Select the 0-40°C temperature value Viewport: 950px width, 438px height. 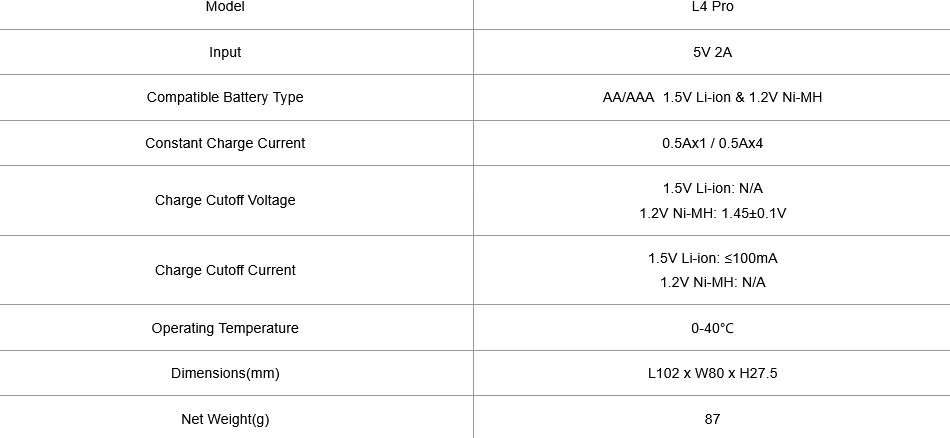pyautogui.click(x=712, y=328)
